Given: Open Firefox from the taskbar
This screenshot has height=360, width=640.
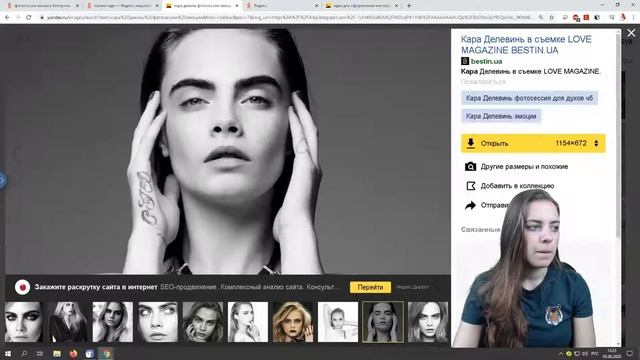Looking at the screenshot, I should (x=73, y=353).
